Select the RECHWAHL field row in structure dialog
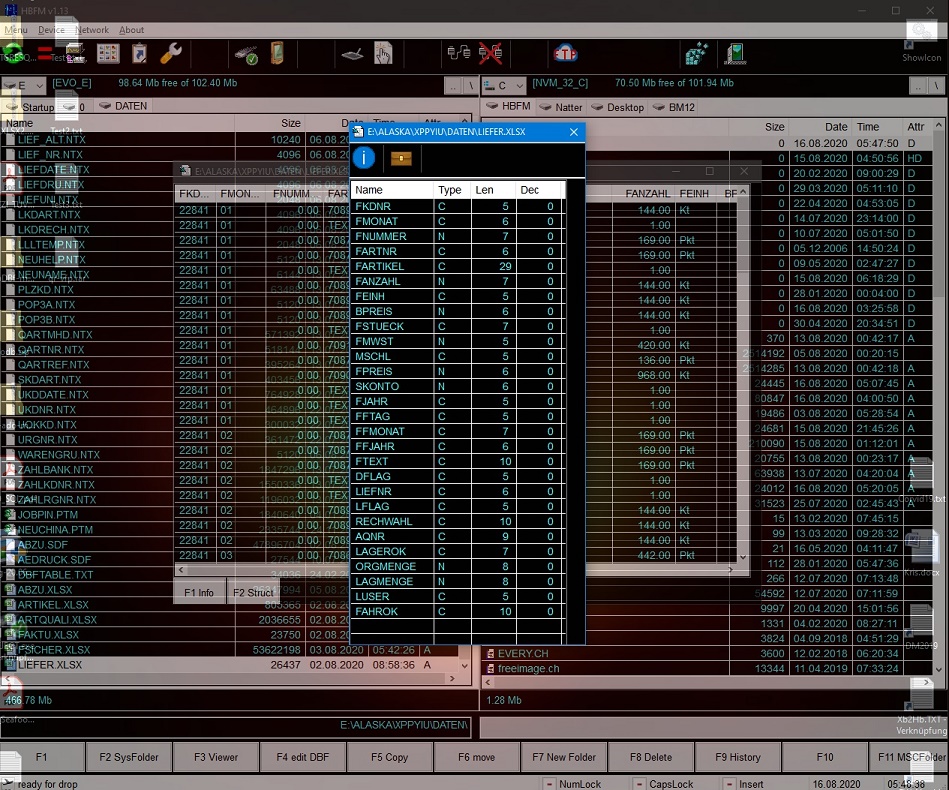The height and width of the screenshot is (790, 949). 458,521
